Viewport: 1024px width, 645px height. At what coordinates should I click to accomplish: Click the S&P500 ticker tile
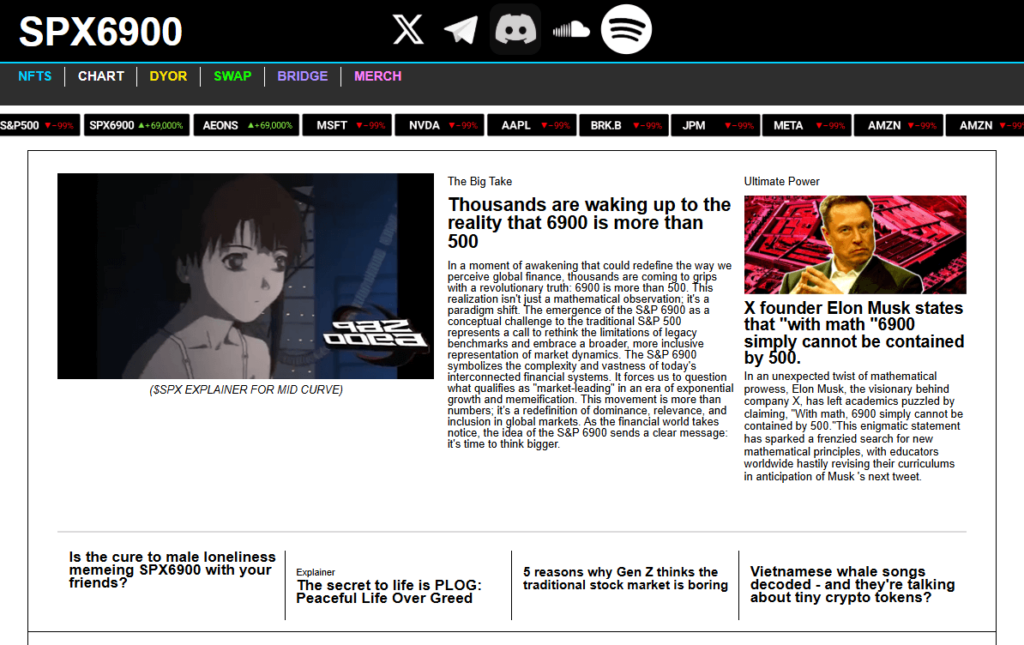click(39, 125)
